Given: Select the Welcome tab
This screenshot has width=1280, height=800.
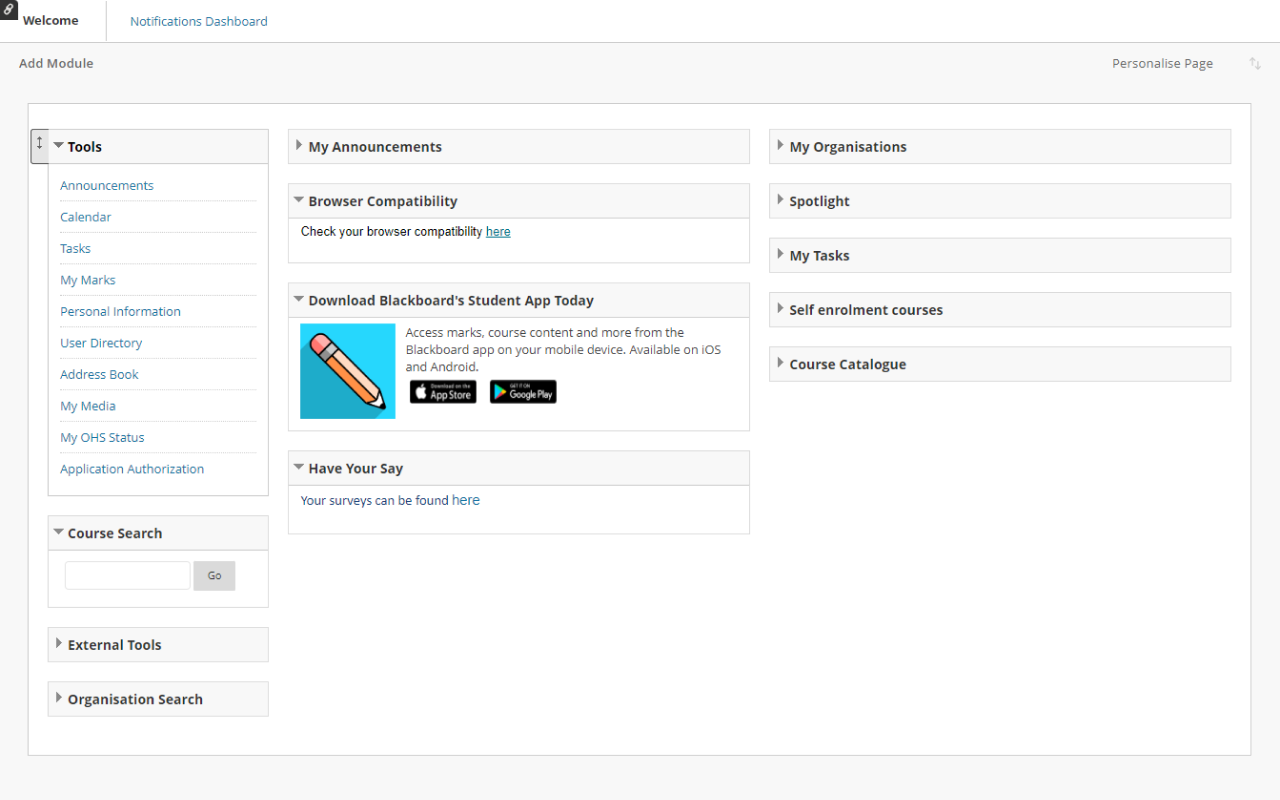Looking at the screenshot, I should coord(50,21).
